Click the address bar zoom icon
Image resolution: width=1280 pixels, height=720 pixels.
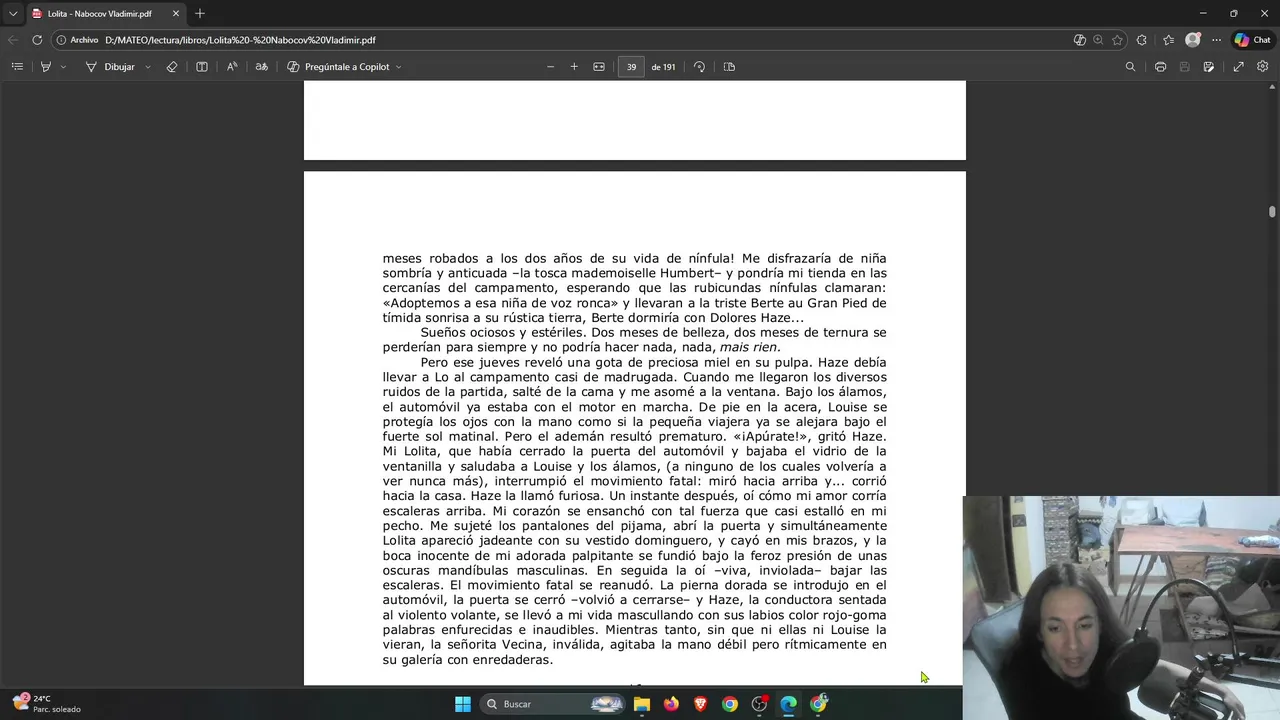(x=1098, y=40)
